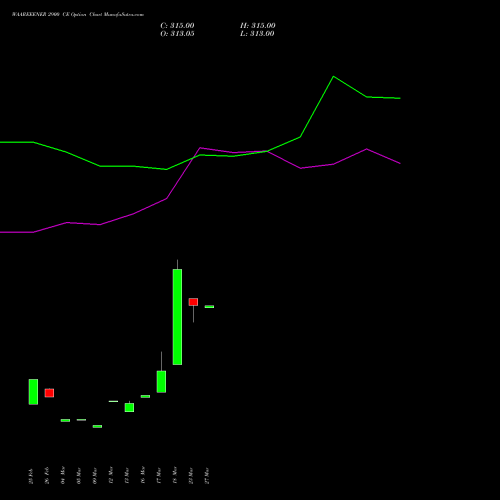Click the 26 Feb date axis label
The image size is (500, 500).
point(47,475)
